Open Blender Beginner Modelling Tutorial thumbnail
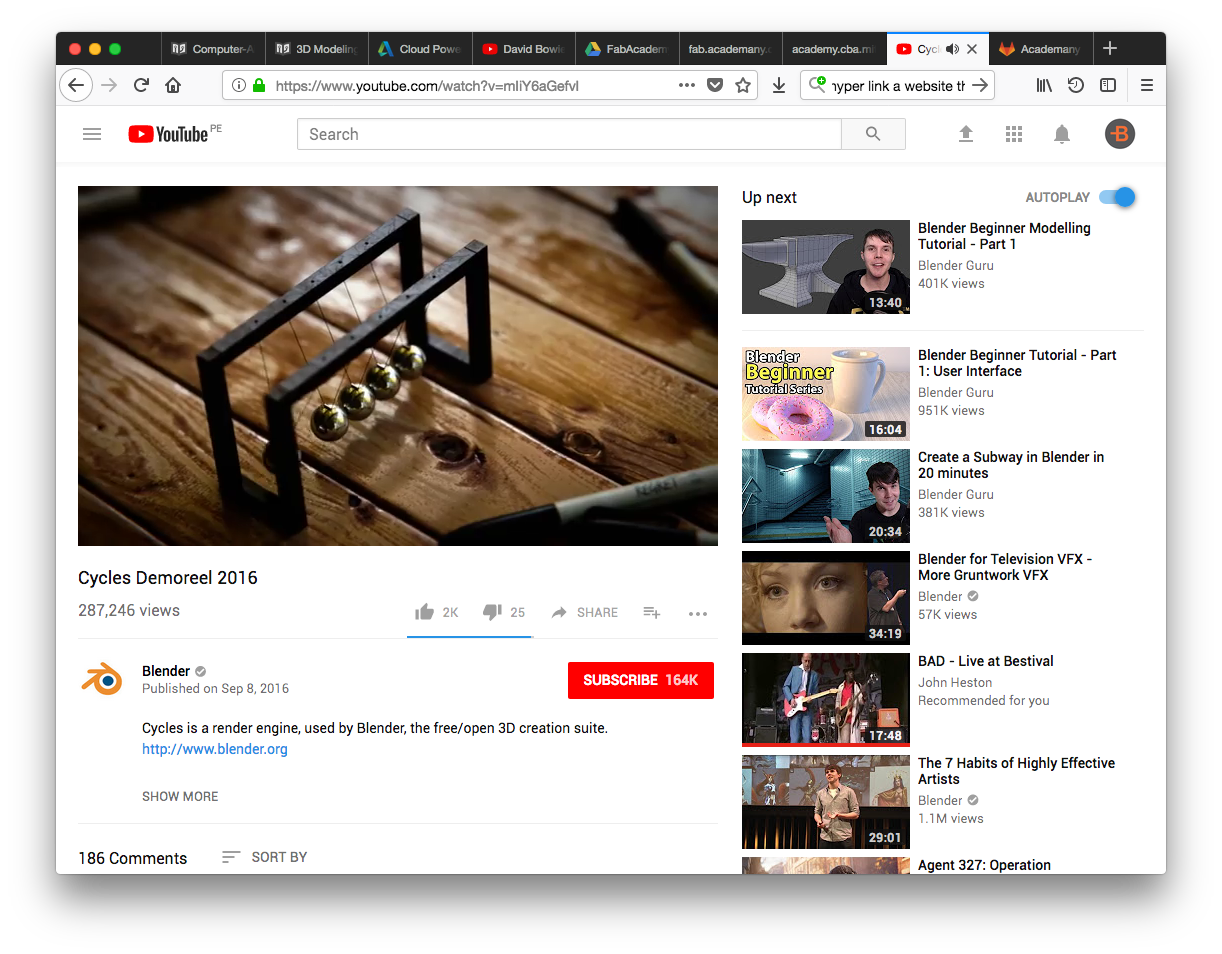 coord(826,267)
